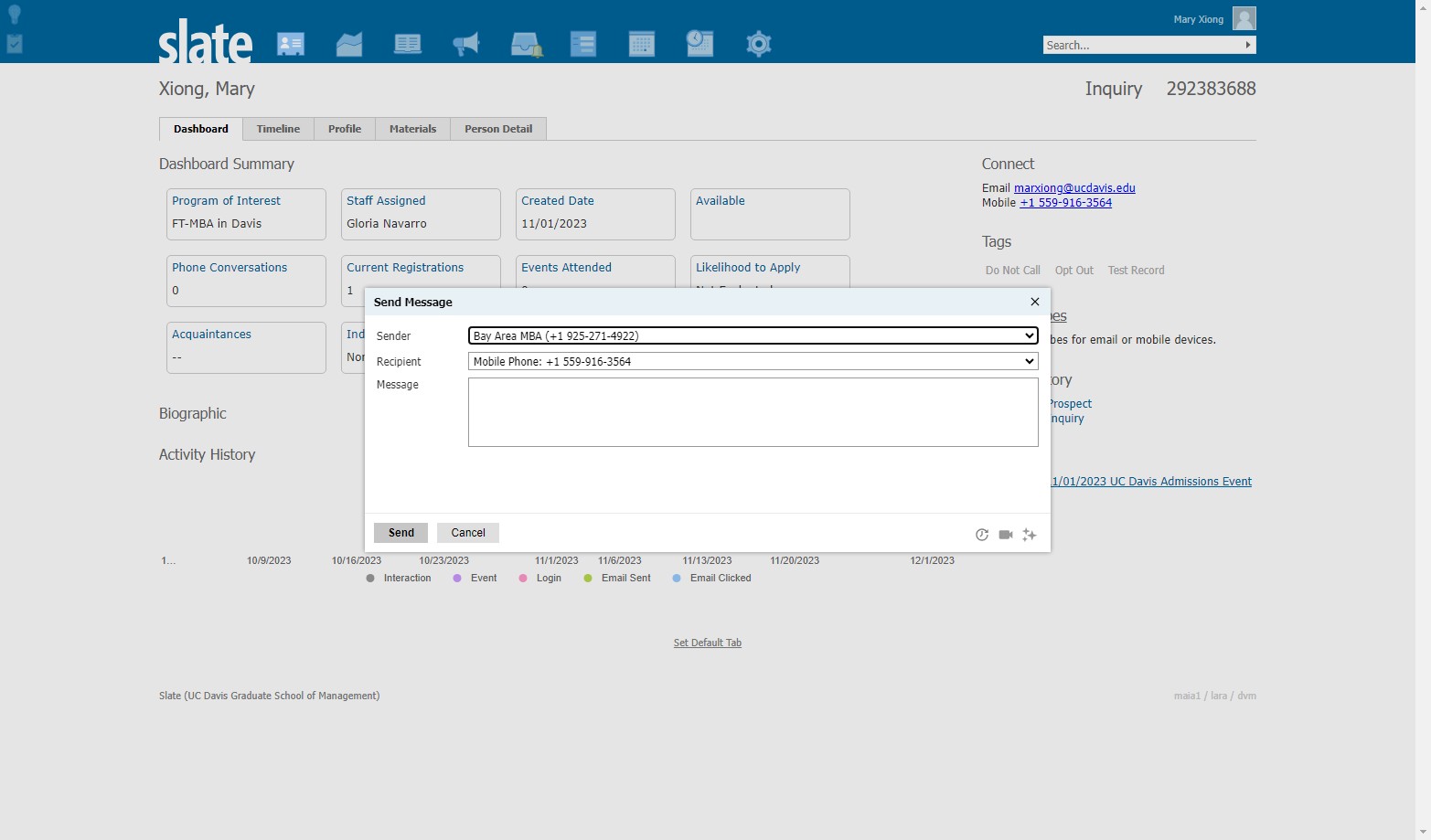Close the Send Message dialog
Viewport: 1431px width, 840px height.
tap(1035, 302)
